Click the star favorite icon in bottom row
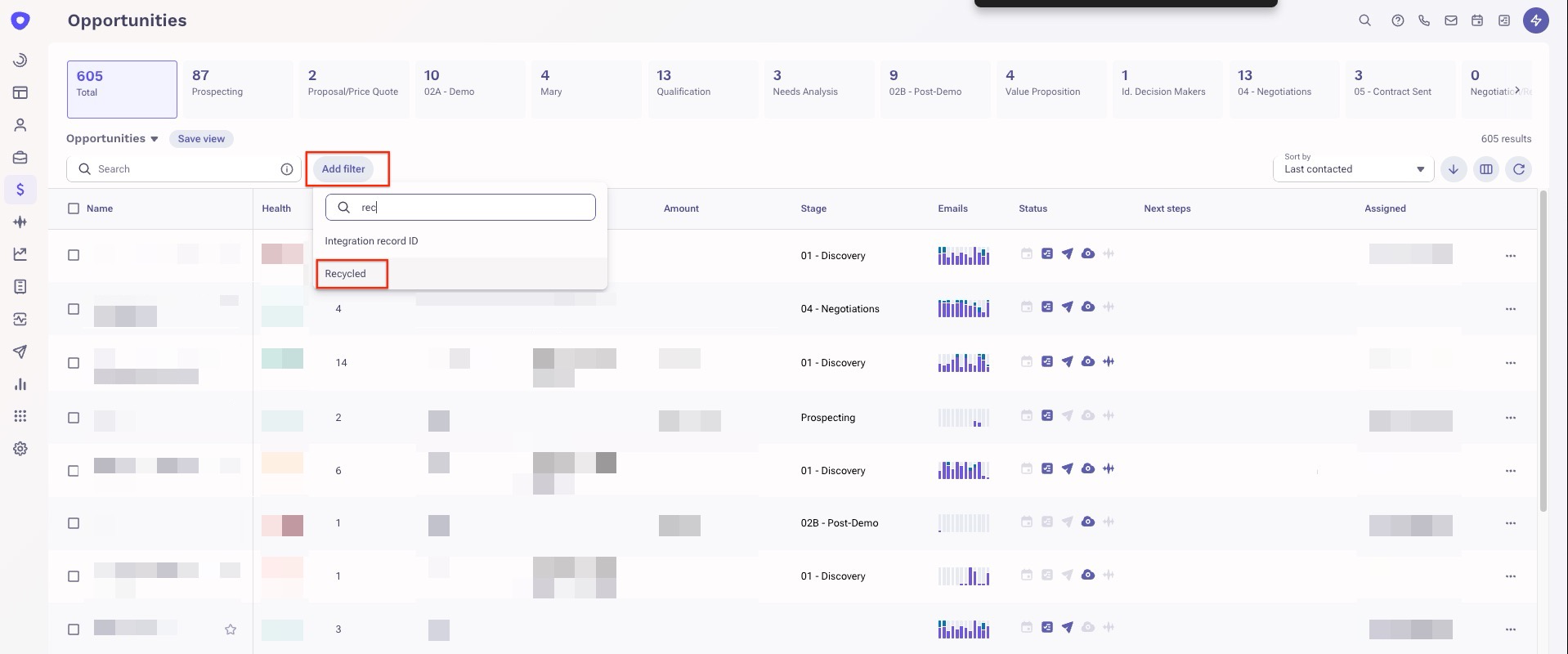 click(231, 629)
